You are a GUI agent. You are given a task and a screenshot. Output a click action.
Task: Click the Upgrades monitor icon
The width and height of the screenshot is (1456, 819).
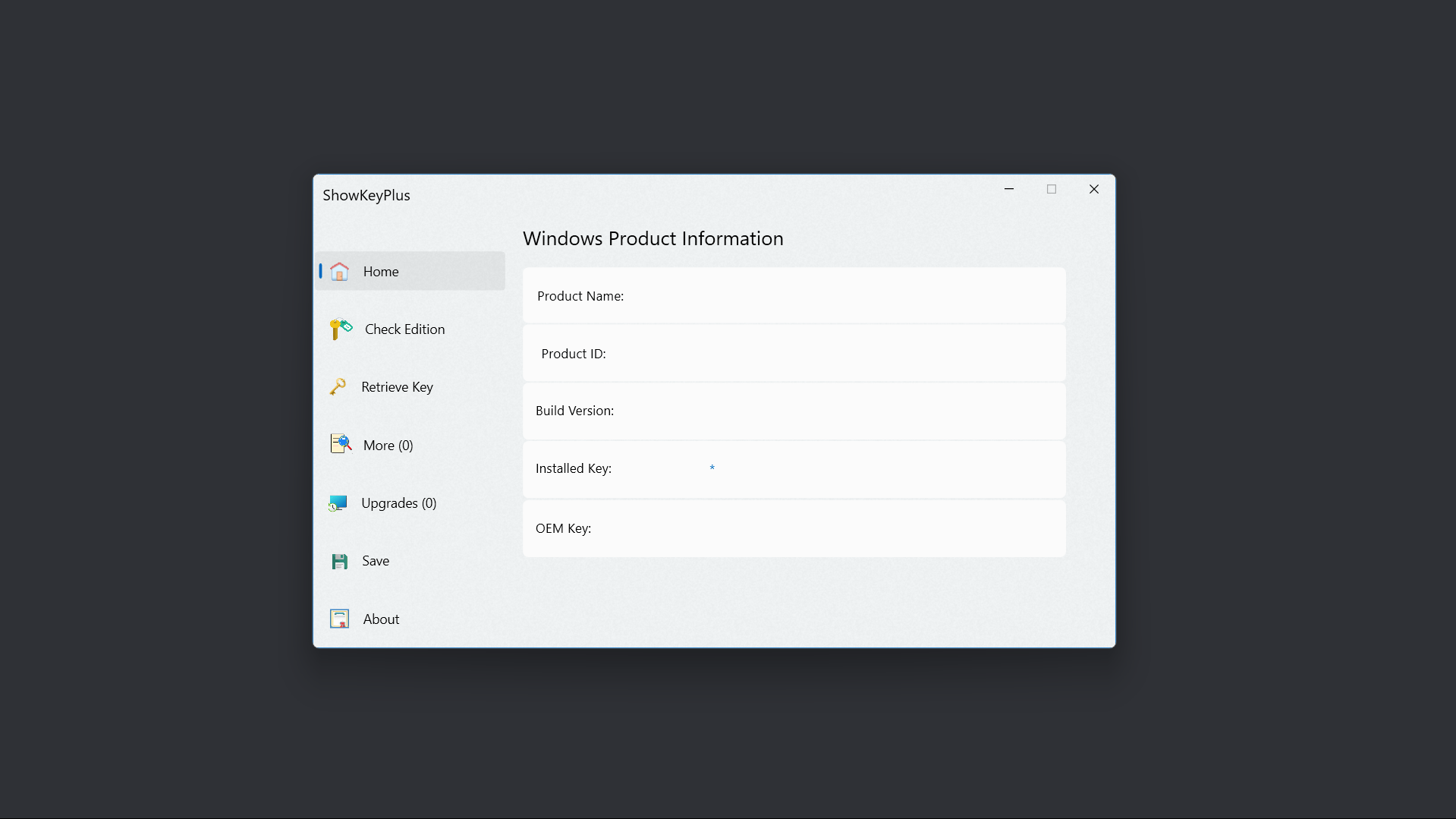click(x=338, y=503)
